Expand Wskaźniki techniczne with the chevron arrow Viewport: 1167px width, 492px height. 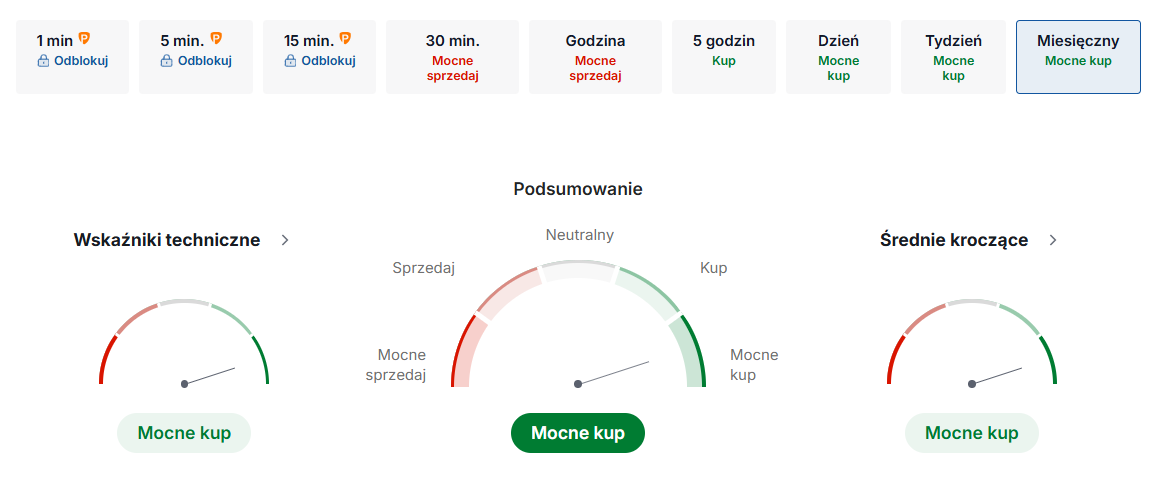click(285, 240)
